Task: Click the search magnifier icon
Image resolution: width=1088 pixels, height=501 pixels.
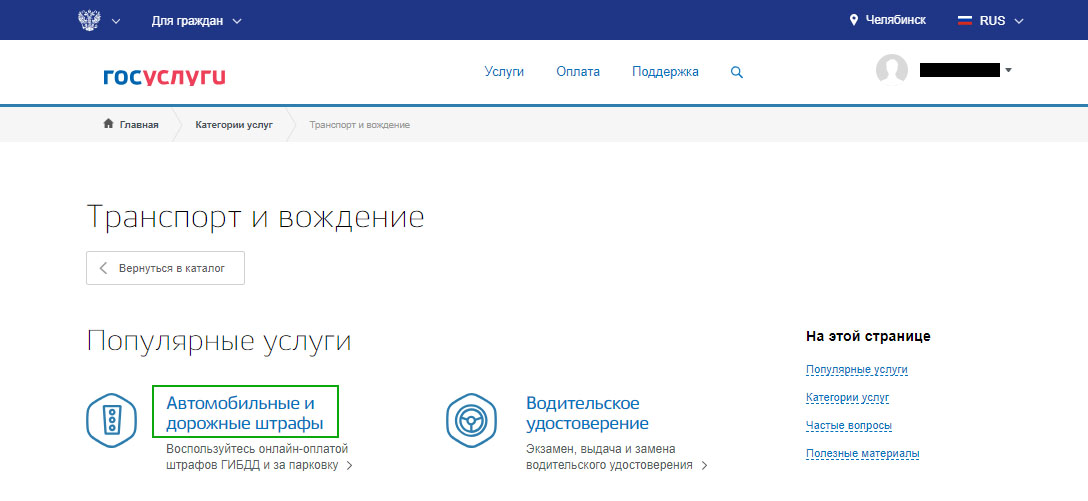Action: click(x=737, y=72)
